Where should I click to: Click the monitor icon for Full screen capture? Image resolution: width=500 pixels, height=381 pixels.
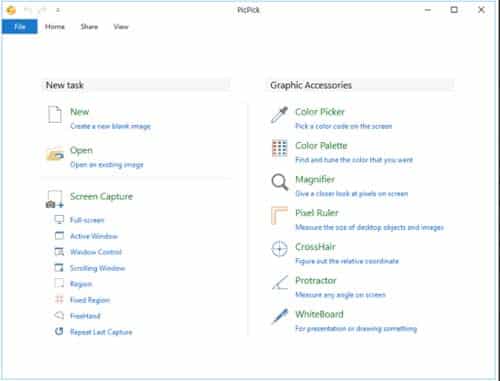pos(59,220)
